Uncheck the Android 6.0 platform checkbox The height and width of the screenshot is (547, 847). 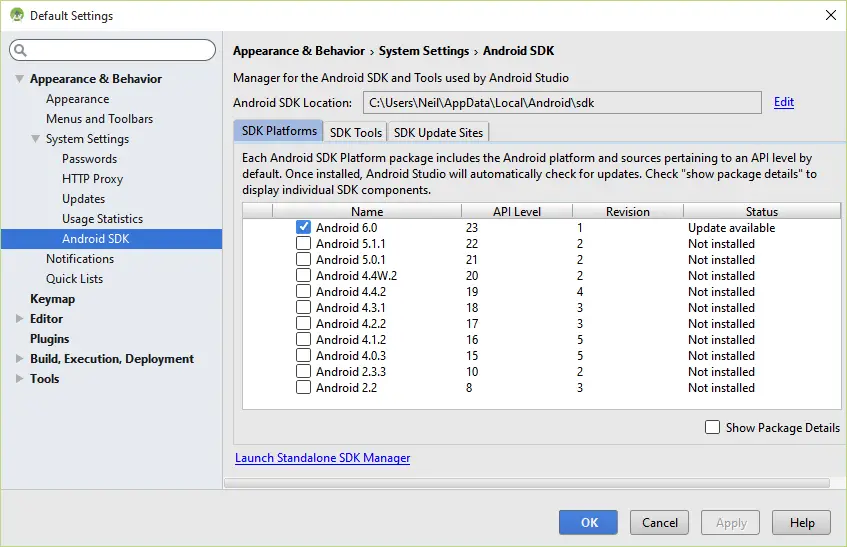point(303,228)
